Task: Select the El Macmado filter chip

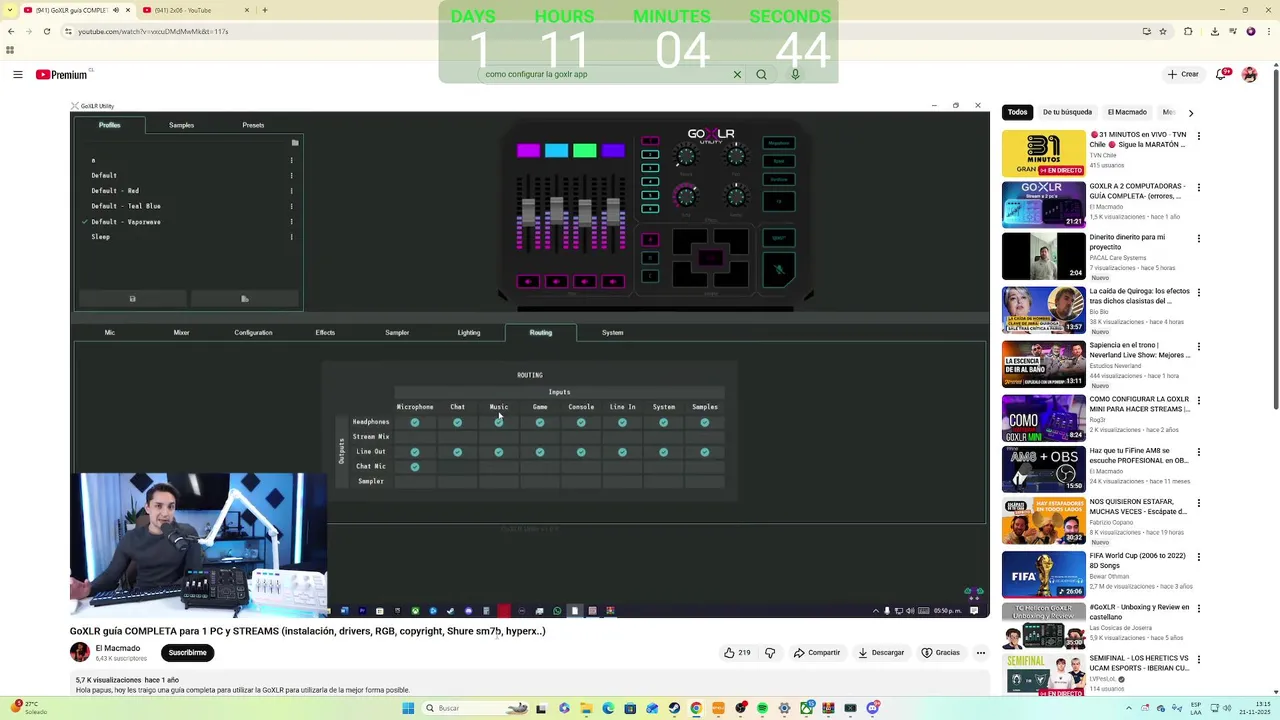Action: (1126, 112)
